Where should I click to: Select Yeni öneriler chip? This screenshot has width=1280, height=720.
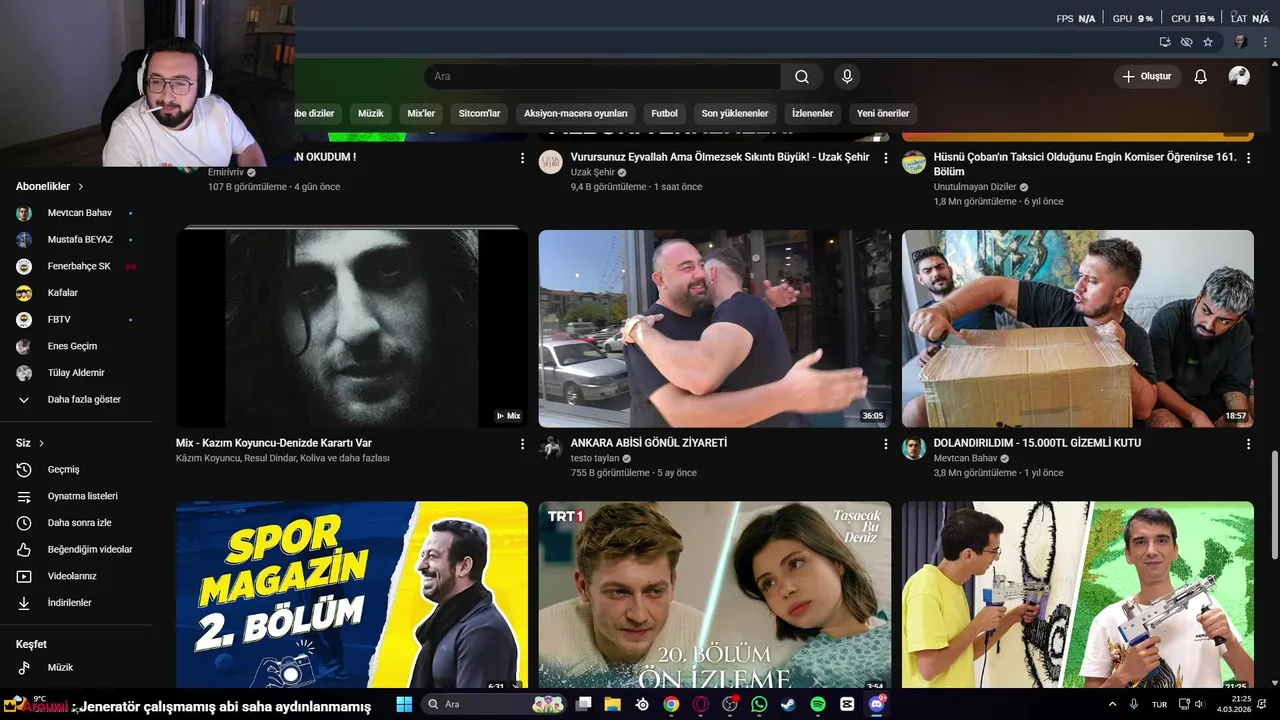(x=883, y=113)
